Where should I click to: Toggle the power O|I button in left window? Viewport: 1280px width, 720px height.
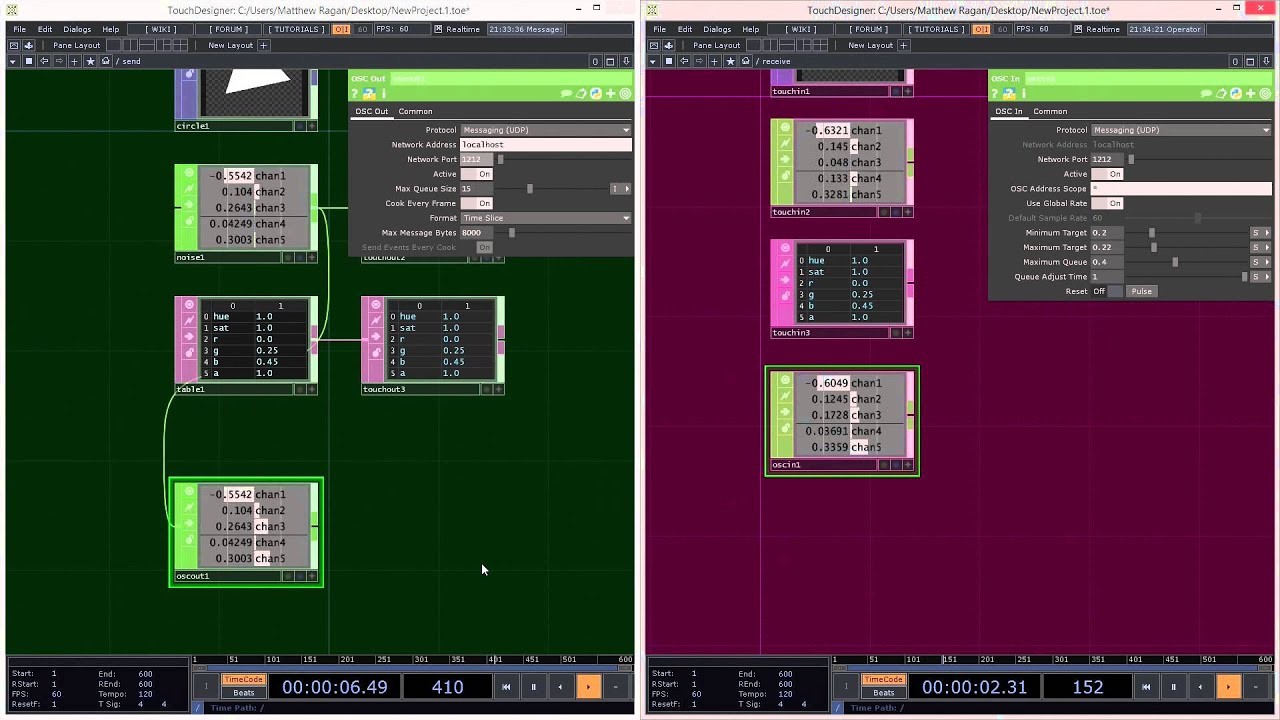(341, 29)
